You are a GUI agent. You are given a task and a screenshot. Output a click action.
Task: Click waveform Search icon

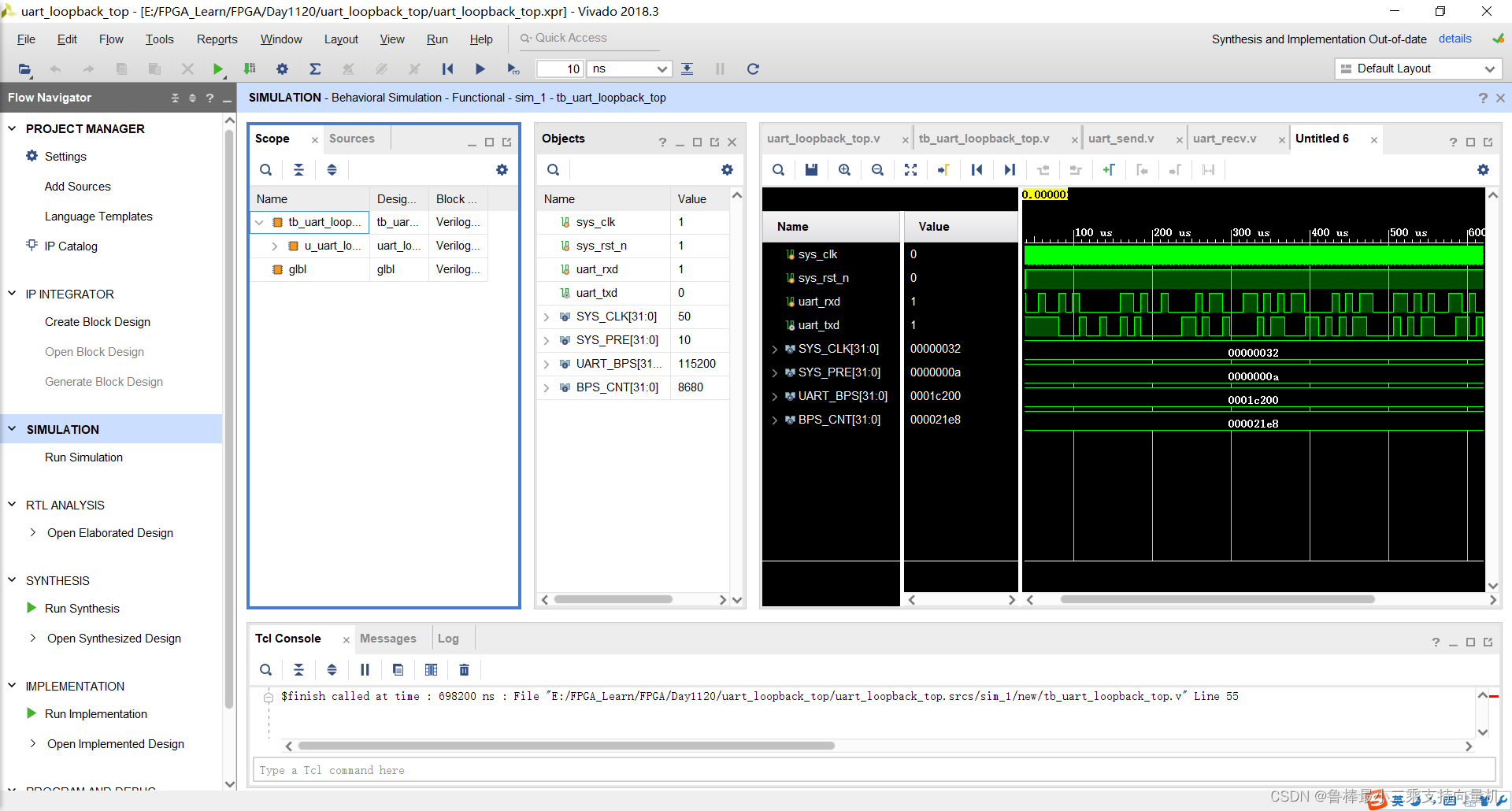[x=778, y=170]
